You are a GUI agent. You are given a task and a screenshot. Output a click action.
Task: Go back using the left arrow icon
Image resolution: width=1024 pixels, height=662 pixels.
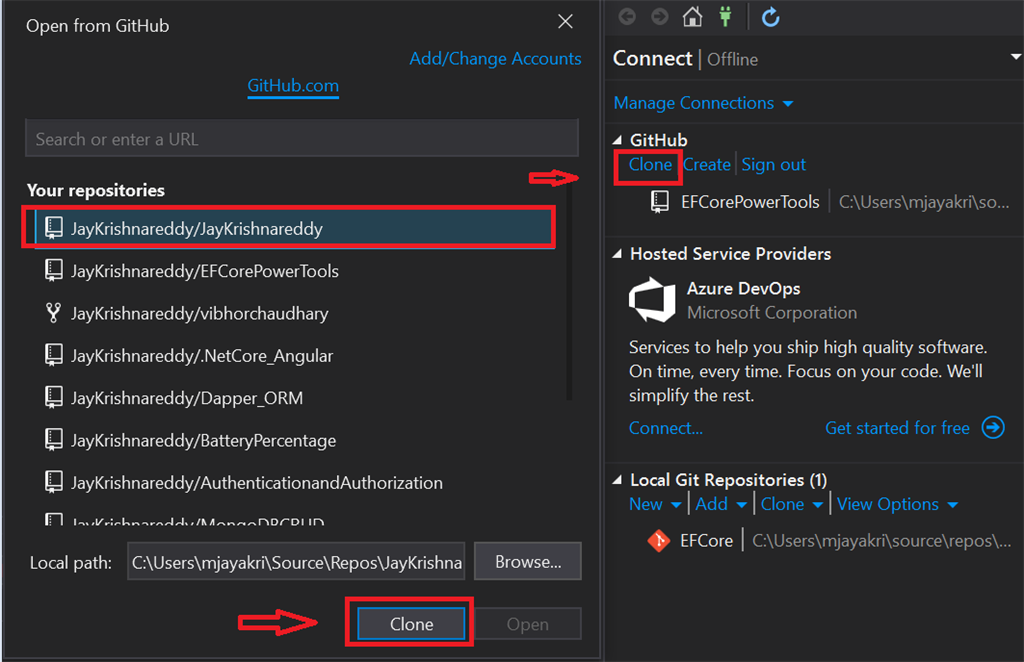(x=627, y=16)
